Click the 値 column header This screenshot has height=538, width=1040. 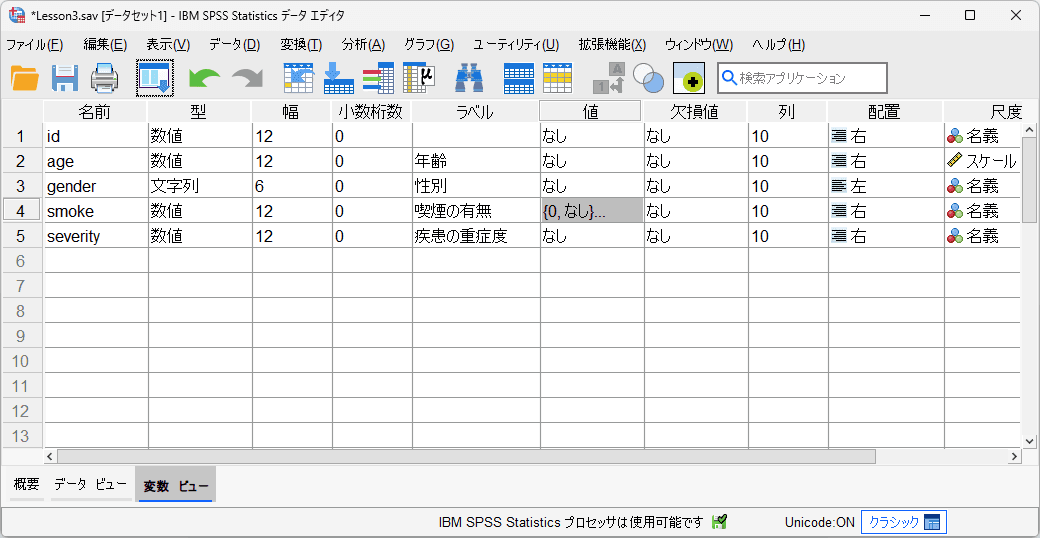(590, 111)
